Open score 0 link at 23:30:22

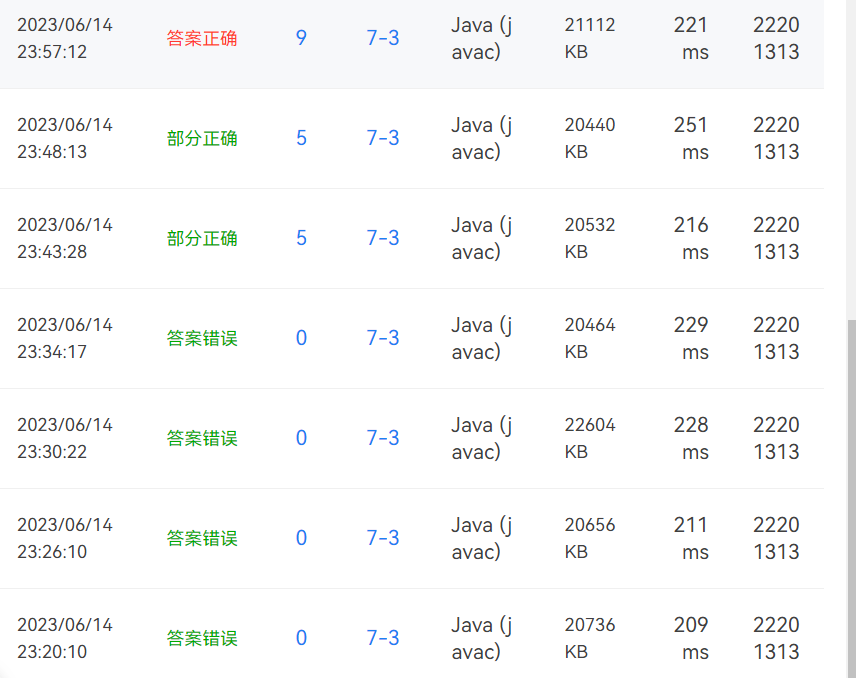(301, 438)
